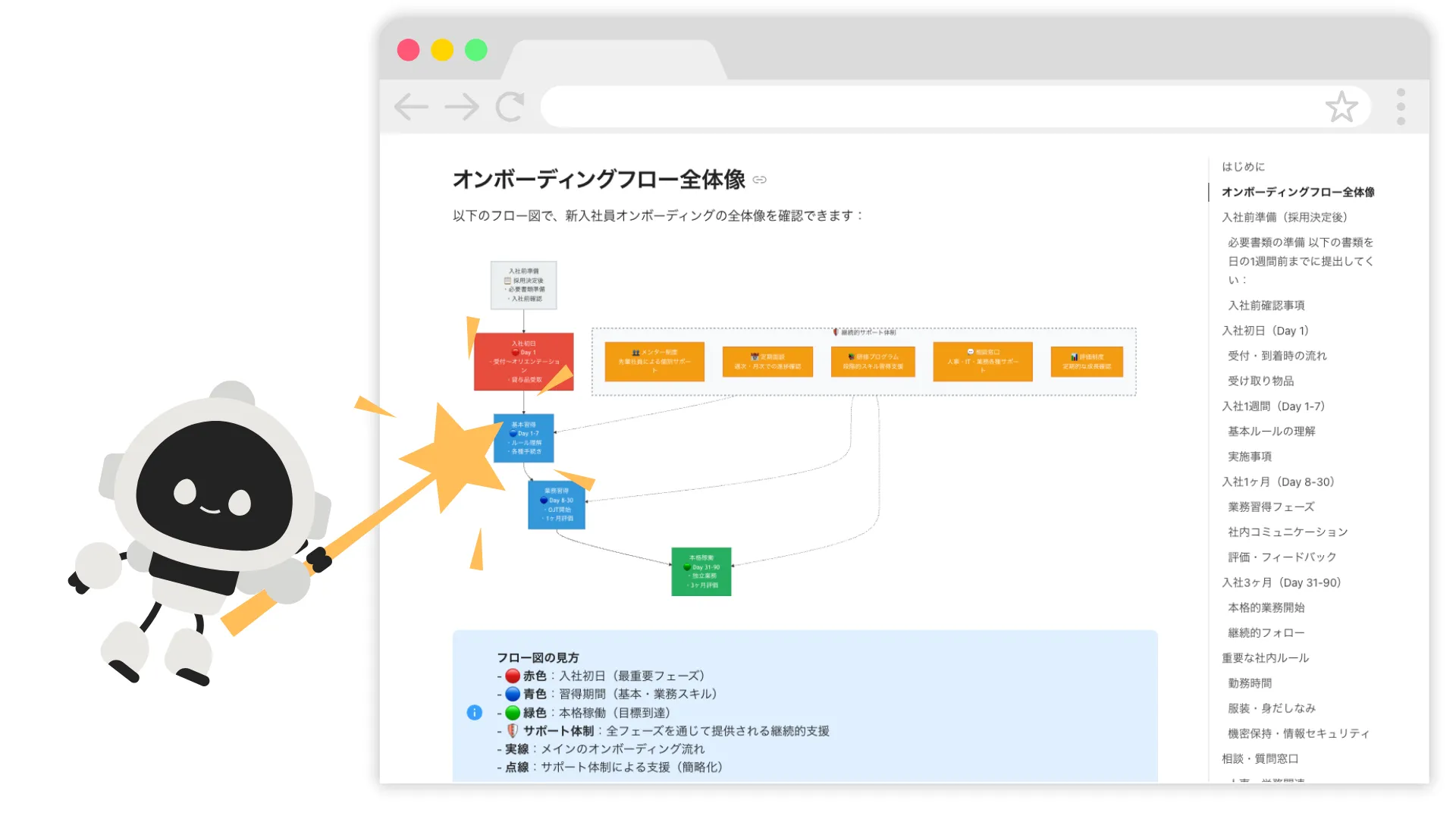
Task: Click the orange メンター制度 support box
Action: pos(654,361)
